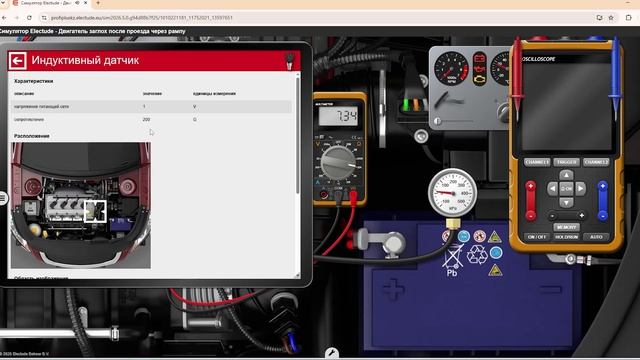This screenshot has width=640, height=360.
Task: Click the leftmost multimeter socket
Action: pos(324,195)
